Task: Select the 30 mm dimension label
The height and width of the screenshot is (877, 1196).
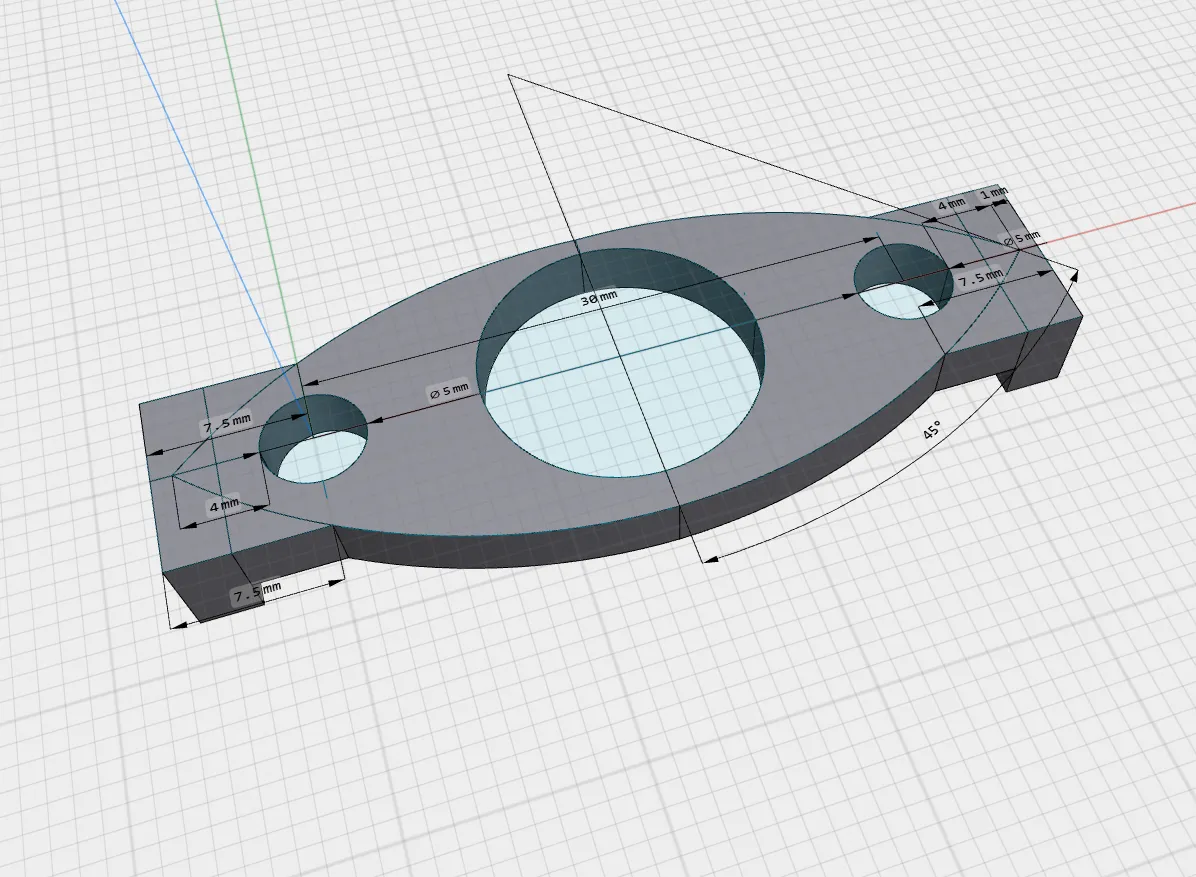Action: (x=599, y=298)
